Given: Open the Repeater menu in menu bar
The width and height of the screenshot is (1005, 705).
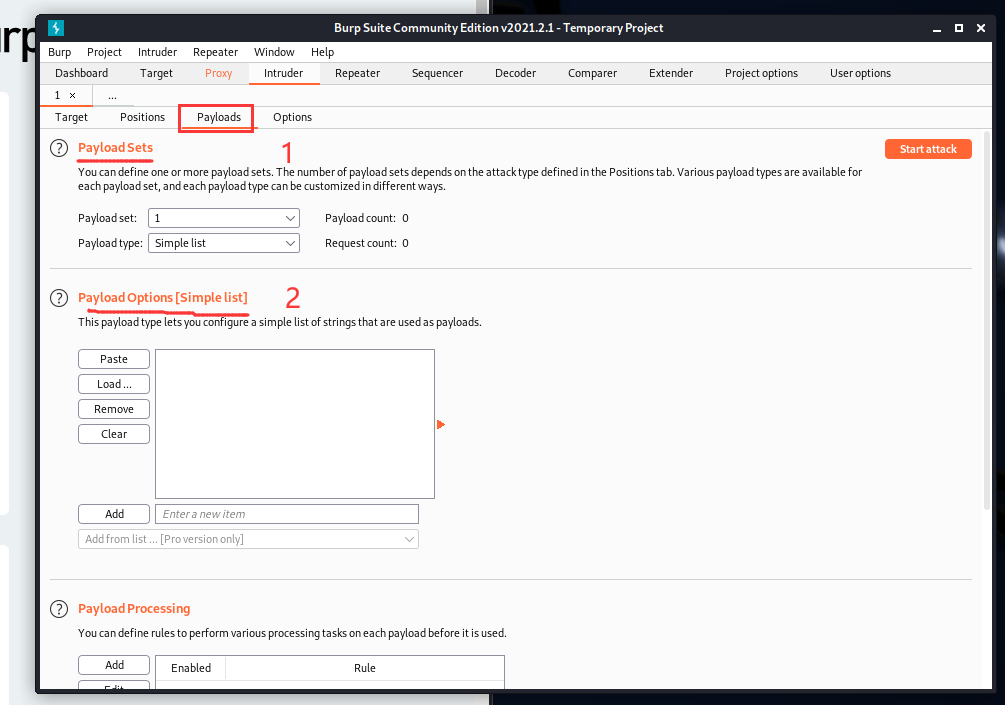Looking at the screenshot, I should [x=215, y=52].
